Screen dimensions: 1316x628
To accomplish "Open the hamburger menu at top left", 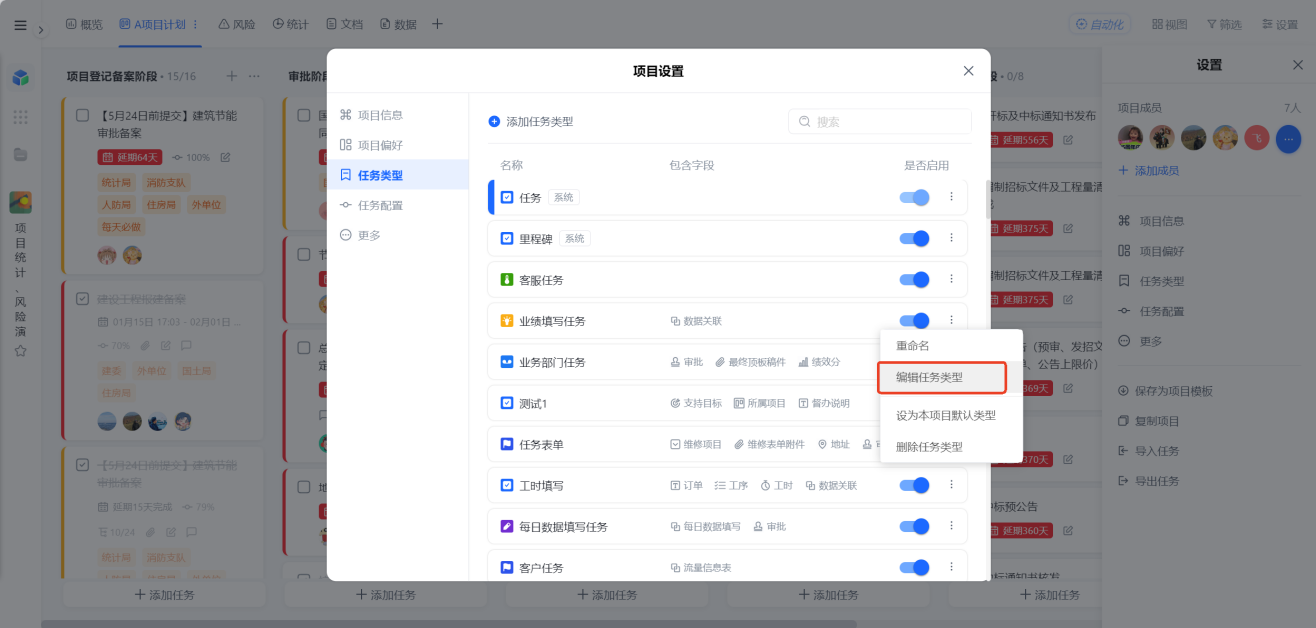I will coord(20,25).
